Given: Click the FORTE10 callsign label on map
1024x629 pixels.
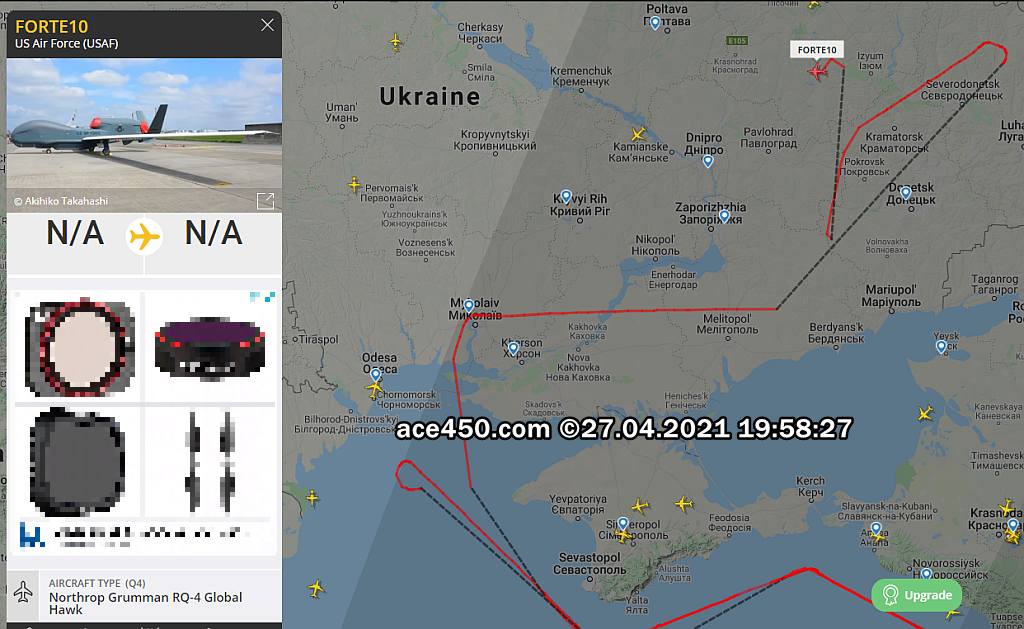Looking at the screenshot, I should (x=817, y=50).
